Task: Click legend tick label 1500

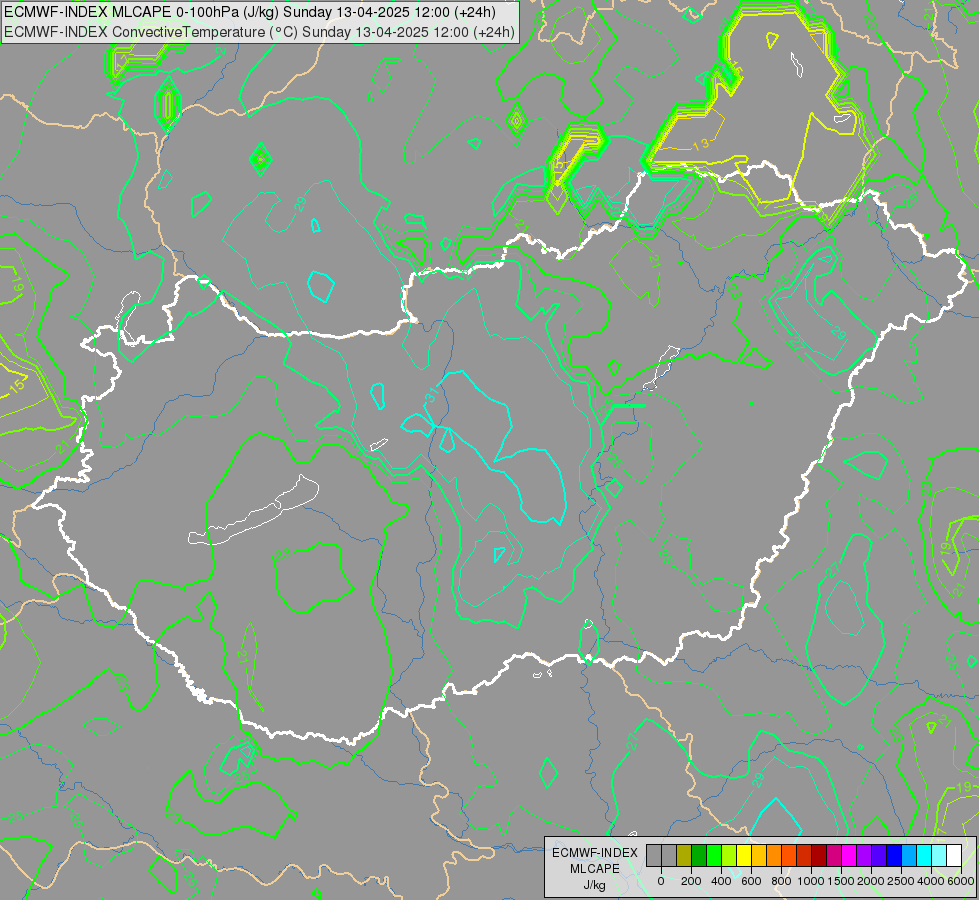Action: (842, 881)
